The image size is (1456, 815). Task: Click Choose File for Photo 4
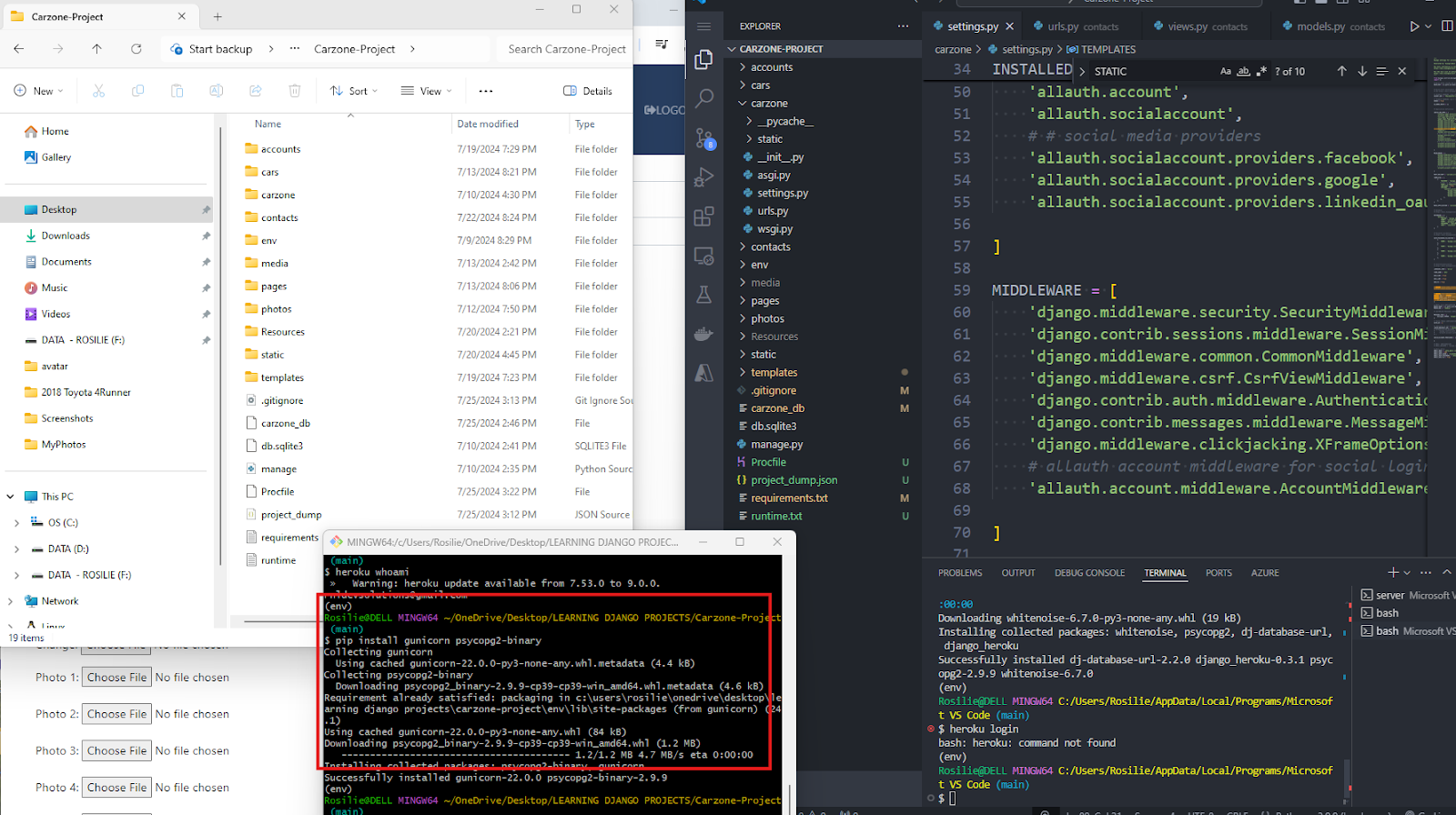click(117, 788)
